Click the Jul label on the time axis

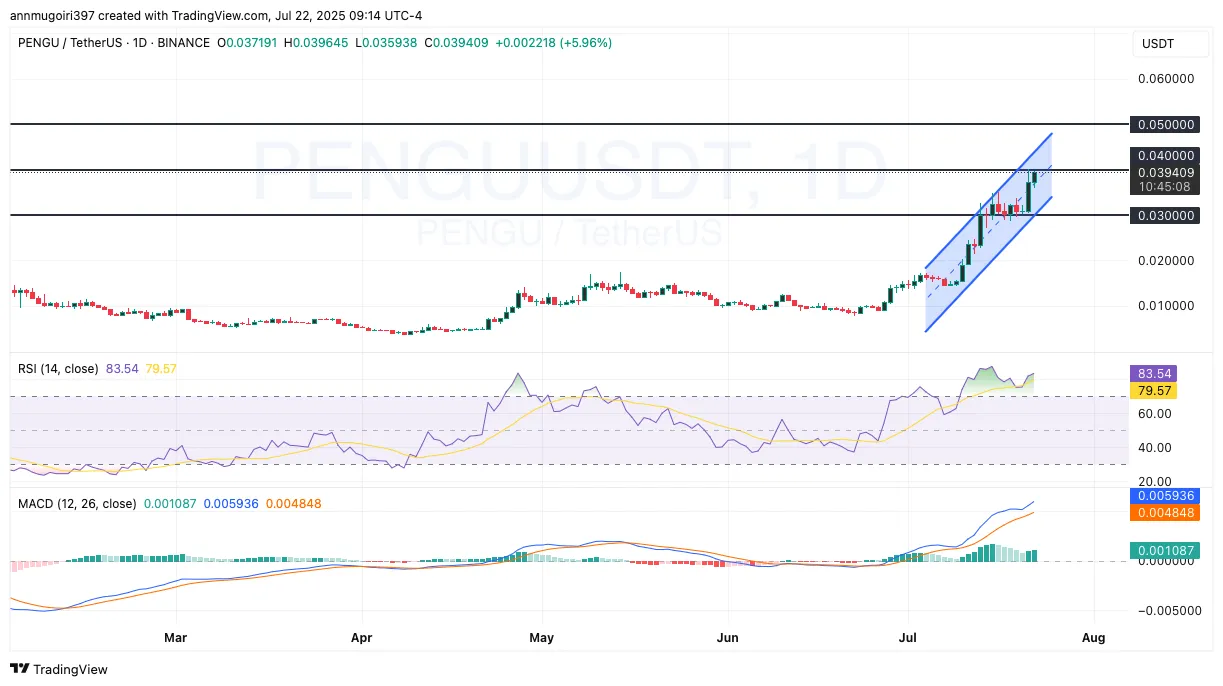pos(908,638)
